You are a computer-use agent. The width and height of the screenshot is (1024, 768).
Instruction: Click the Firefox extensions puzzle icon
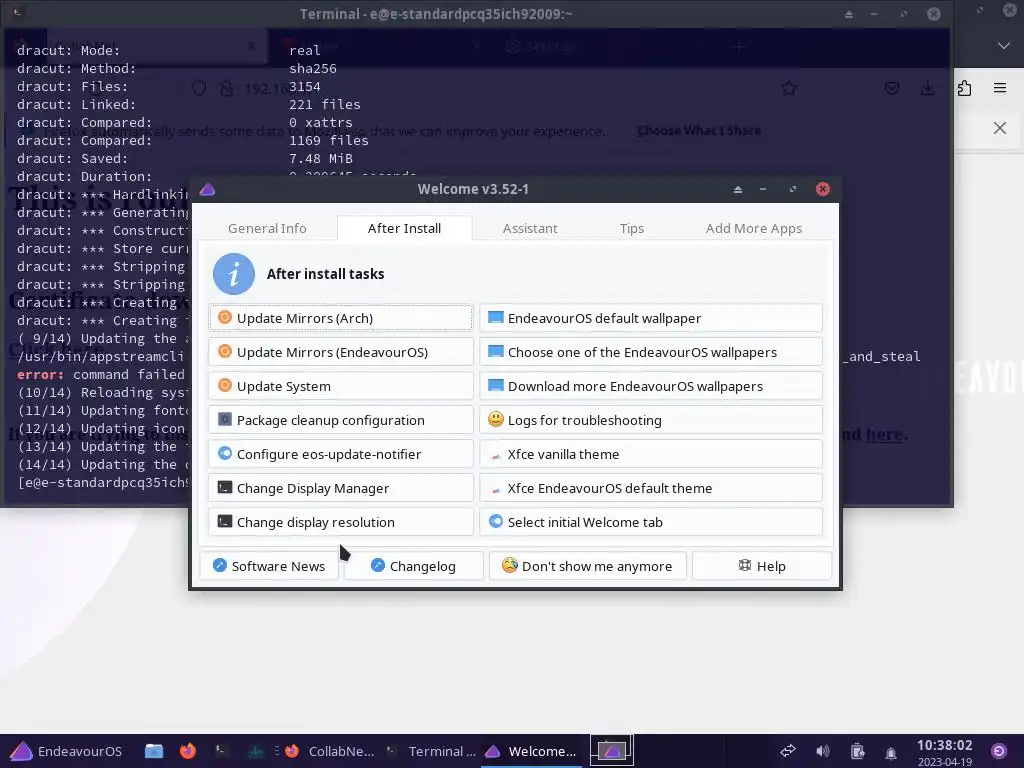[965, 88]
